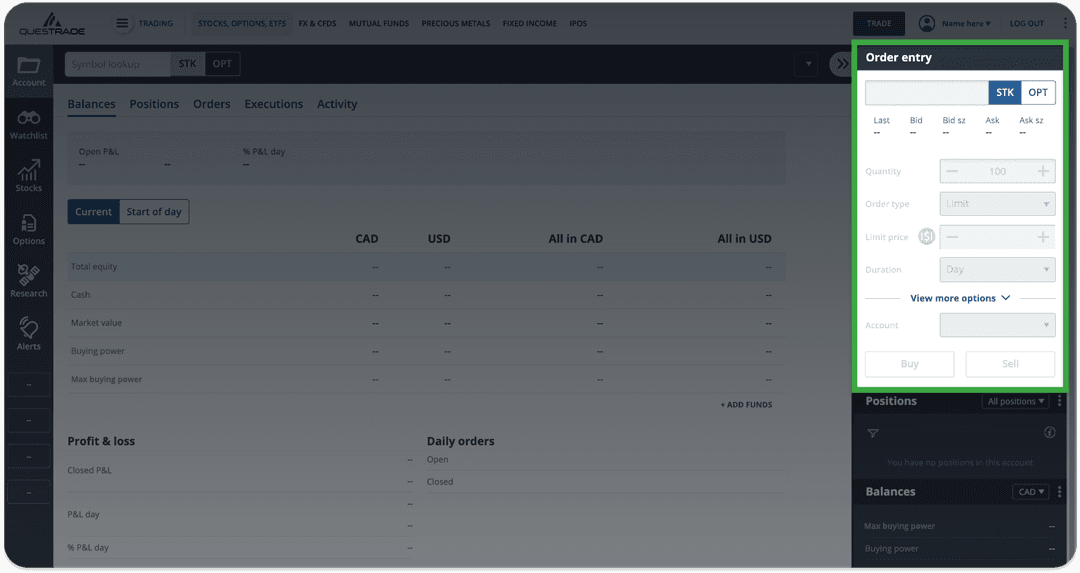Select the Buying power row label
Image resolution: width=1080 pixels, height=573 pixels.
click(98, 351)
